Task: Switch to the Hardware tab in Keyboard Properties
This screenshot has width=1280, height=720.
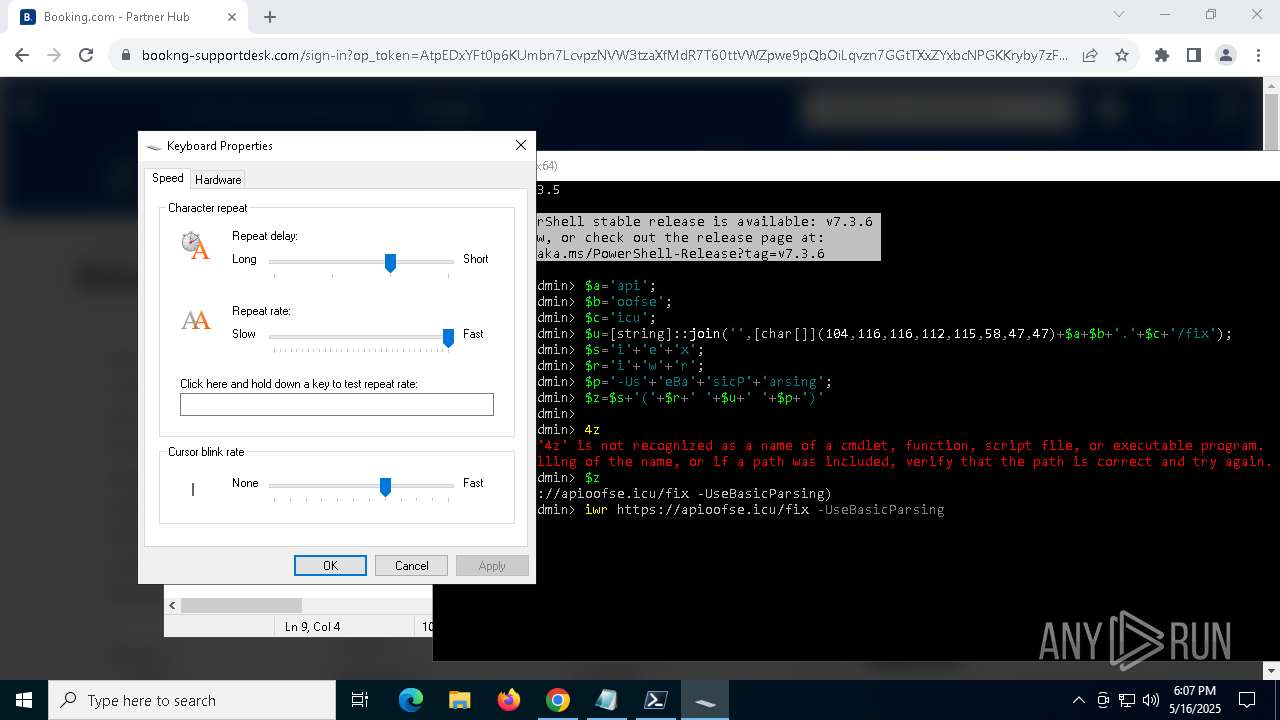Action: pos(218,179)
